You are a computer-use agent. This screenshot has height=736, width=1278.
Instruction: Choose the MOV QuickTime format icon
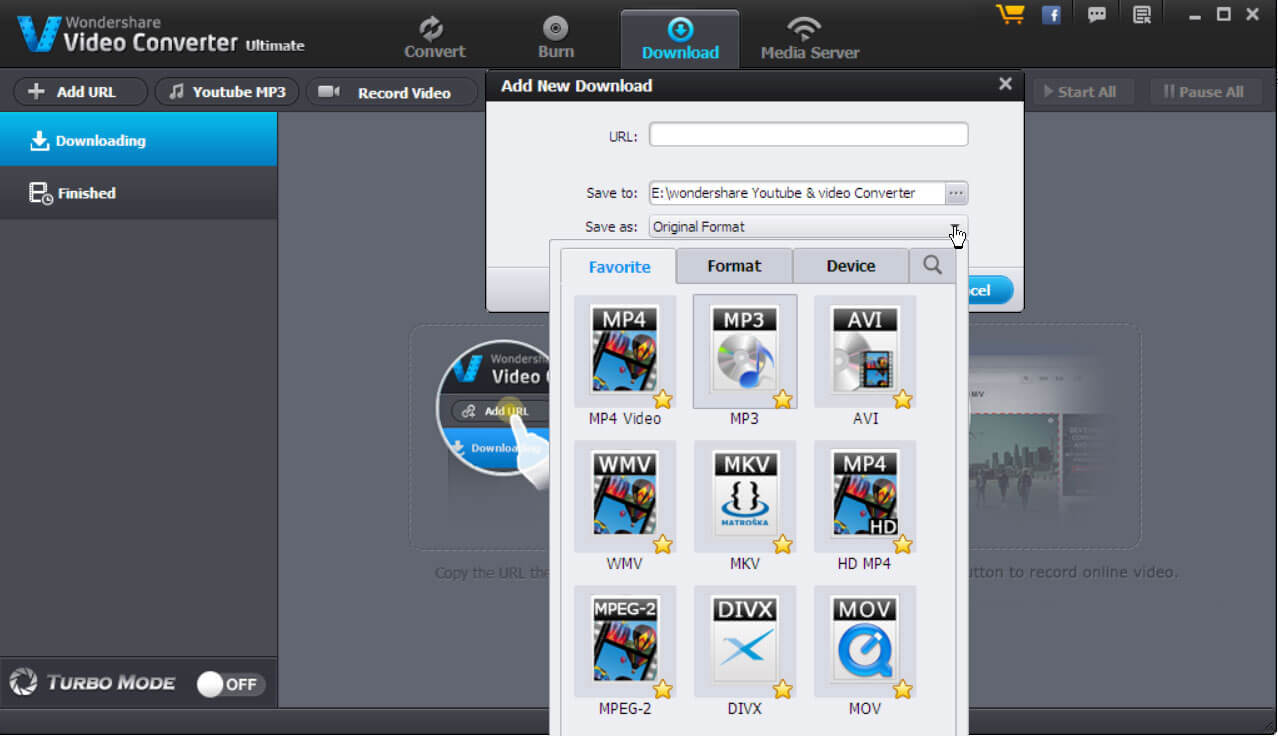[865, 641]
